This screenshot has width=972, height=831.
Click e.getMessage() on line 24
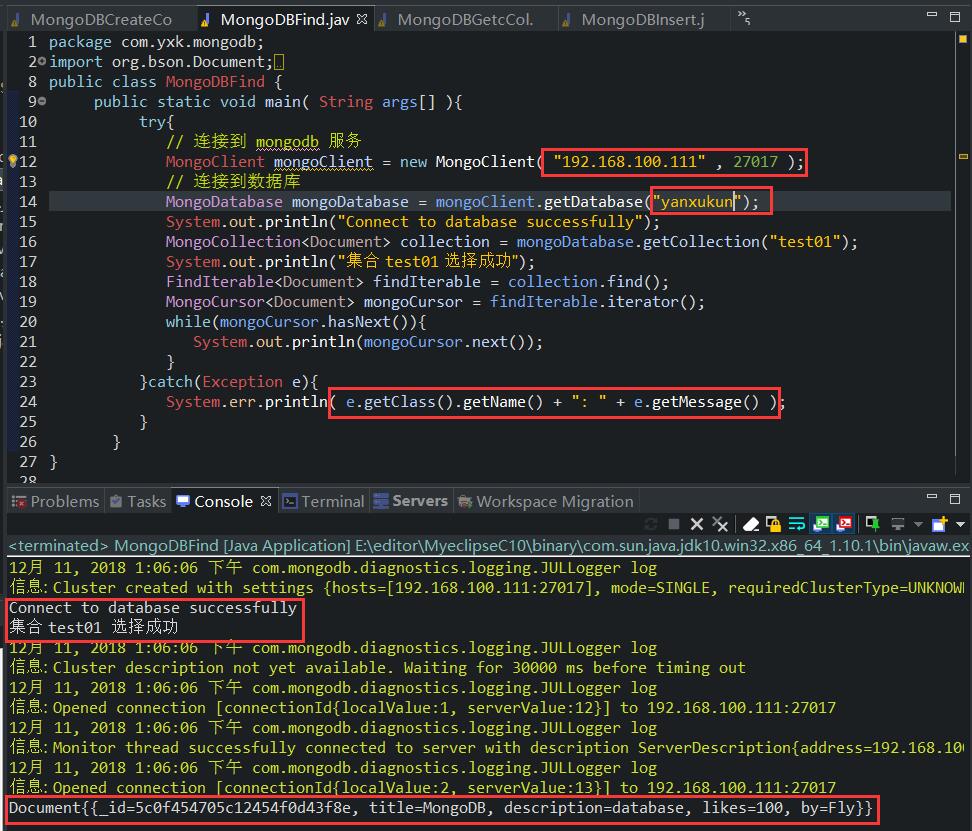click(x=696, y=402)
